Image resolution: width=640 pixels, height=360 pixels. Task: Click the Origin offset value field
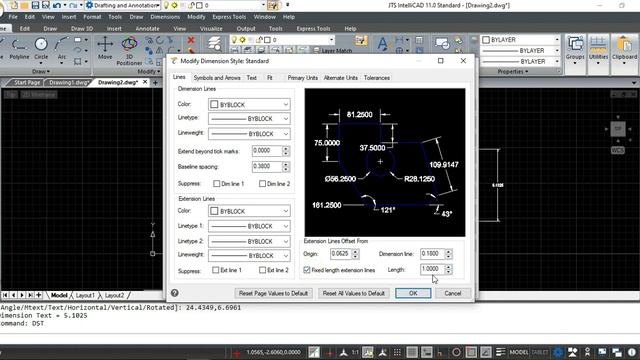tap(340, 253)
